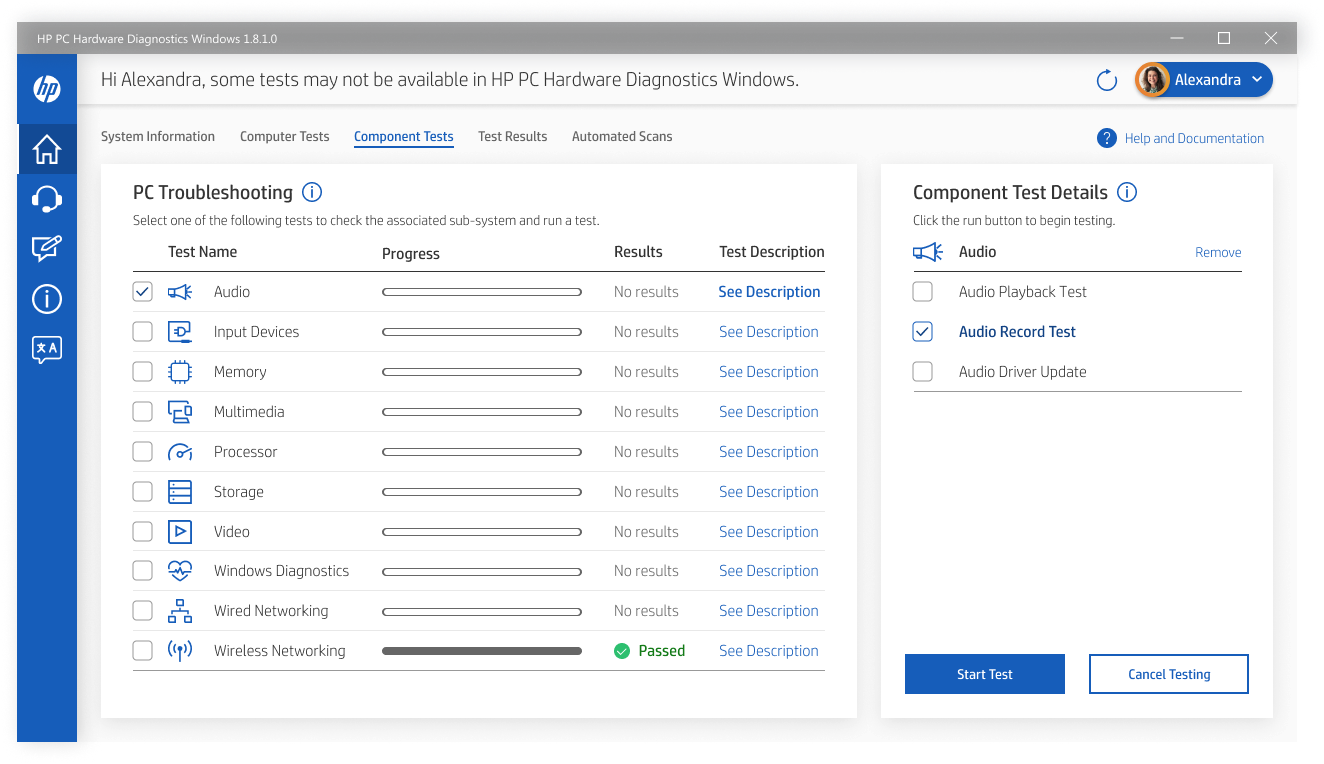Click Audio Record Test label
Viewport: 1324px width, 764px height.
(1017, 332)
